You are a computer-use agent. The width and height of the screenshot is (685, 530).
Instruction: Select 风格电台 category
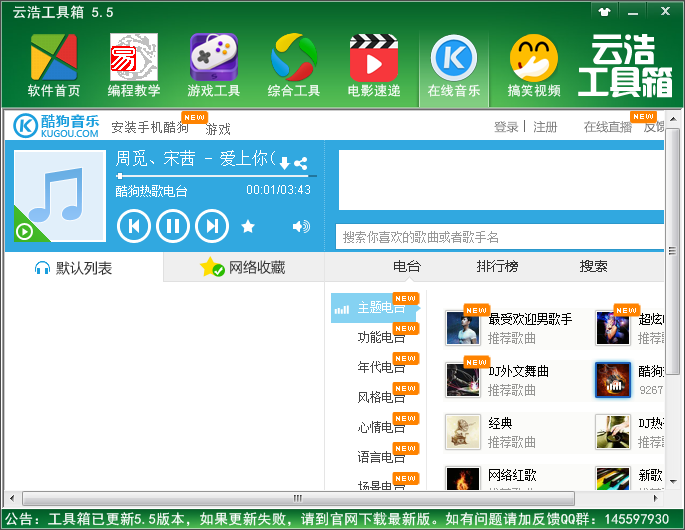point(381,397)
